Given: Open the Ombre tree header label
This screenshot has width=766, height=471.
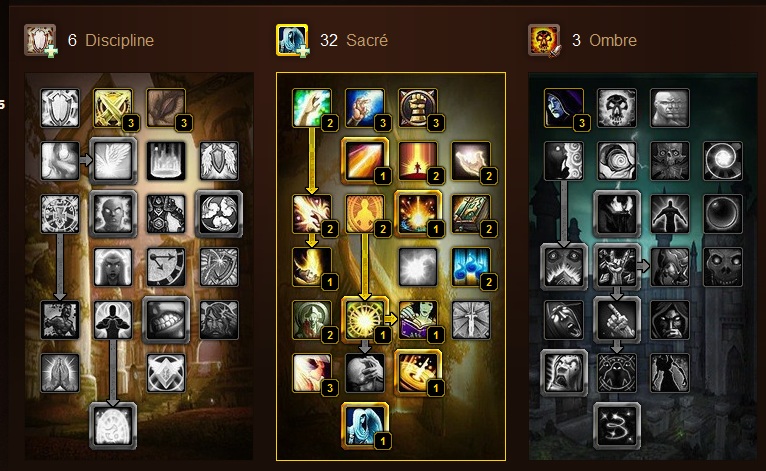Looking at the screenshot, I should click(613, 40).
